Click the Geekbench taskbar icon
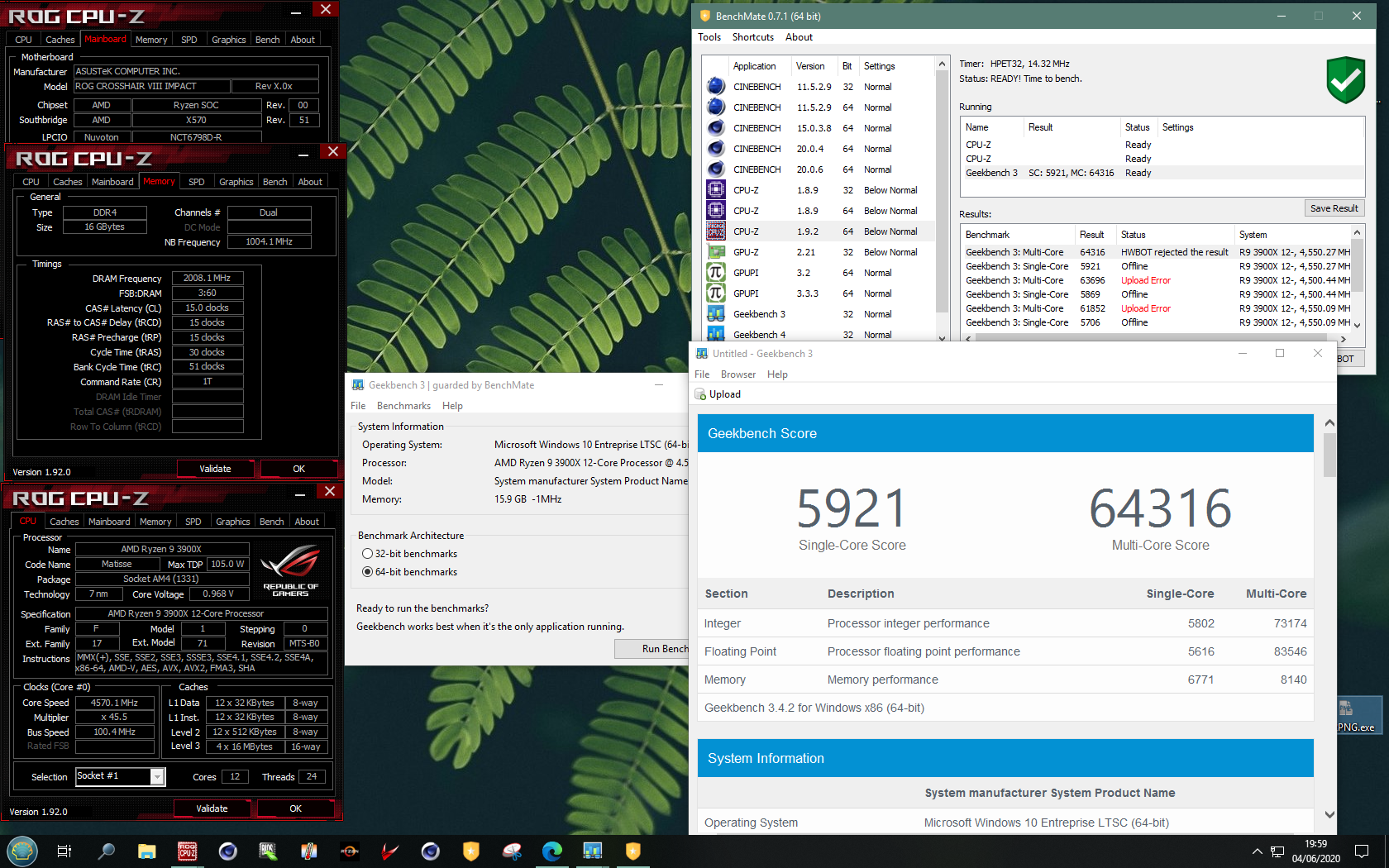This screenshot has width=1389, height=868. click(593, 851)
